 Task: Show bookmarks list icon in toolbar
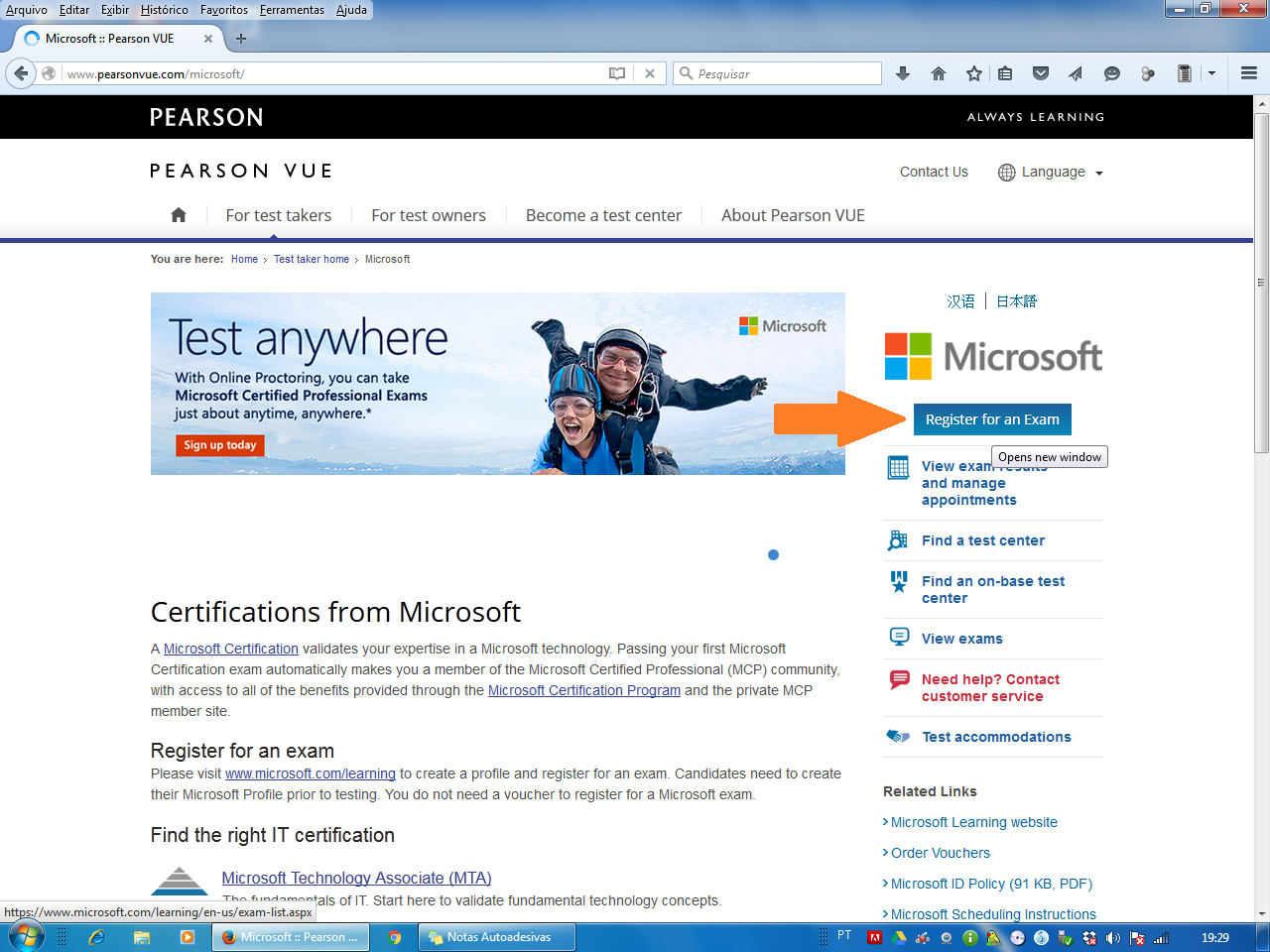[1005, 73]
